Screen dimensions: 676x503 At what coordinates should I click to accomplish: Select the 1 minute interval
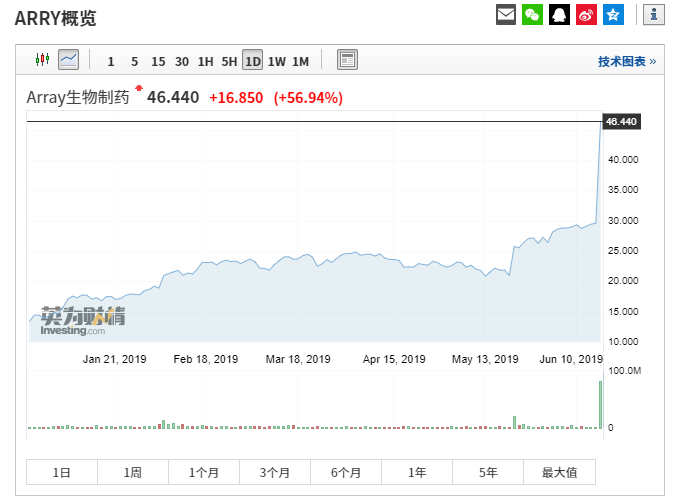point(111,62)
